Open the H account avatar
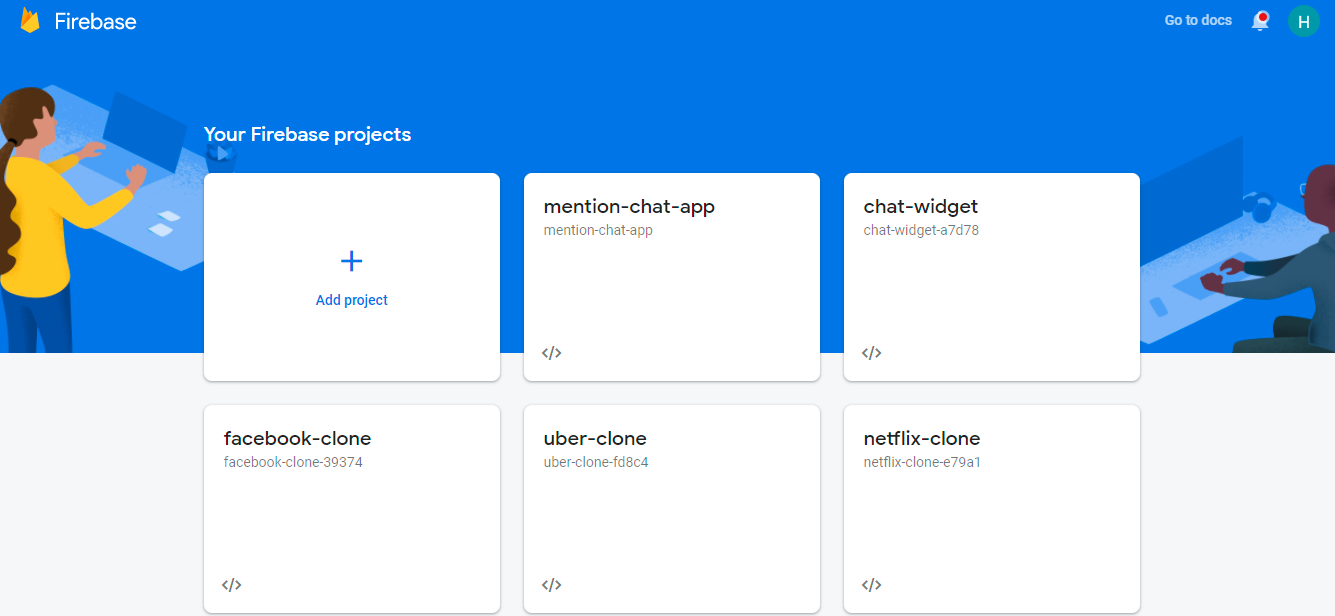This screenshot has width=1335, height=616. pyautogui.click(x=1304, y=21)
